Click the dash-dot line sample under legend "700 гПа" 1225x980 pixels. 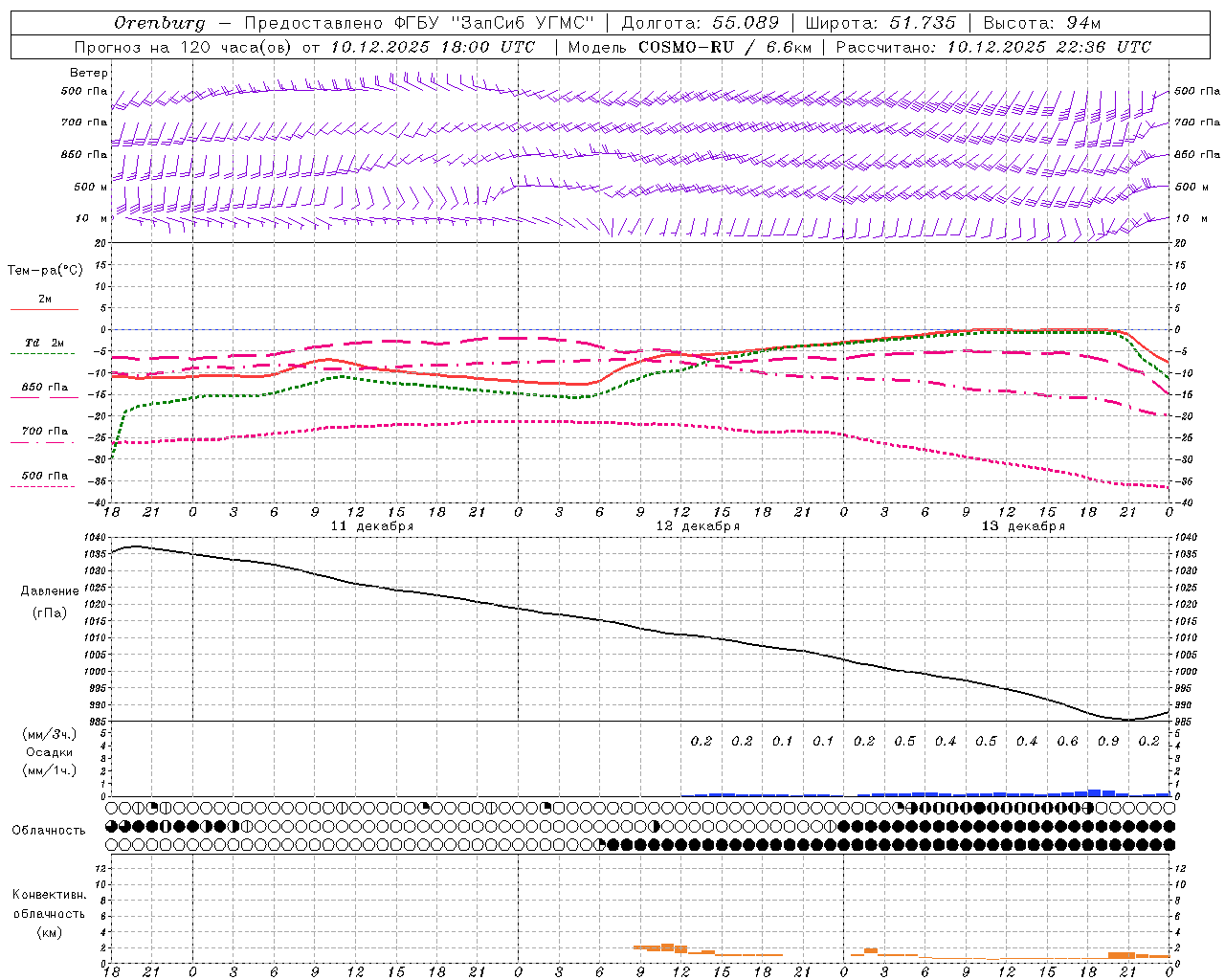pos(44,442)
